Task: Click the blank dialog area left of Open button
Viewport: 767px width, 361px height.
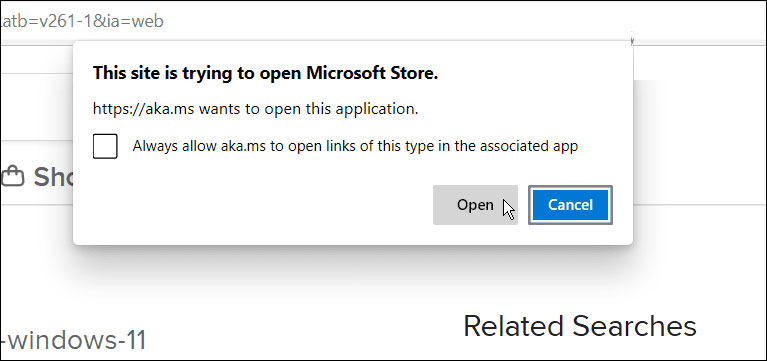Action: (x=254, y=205)
